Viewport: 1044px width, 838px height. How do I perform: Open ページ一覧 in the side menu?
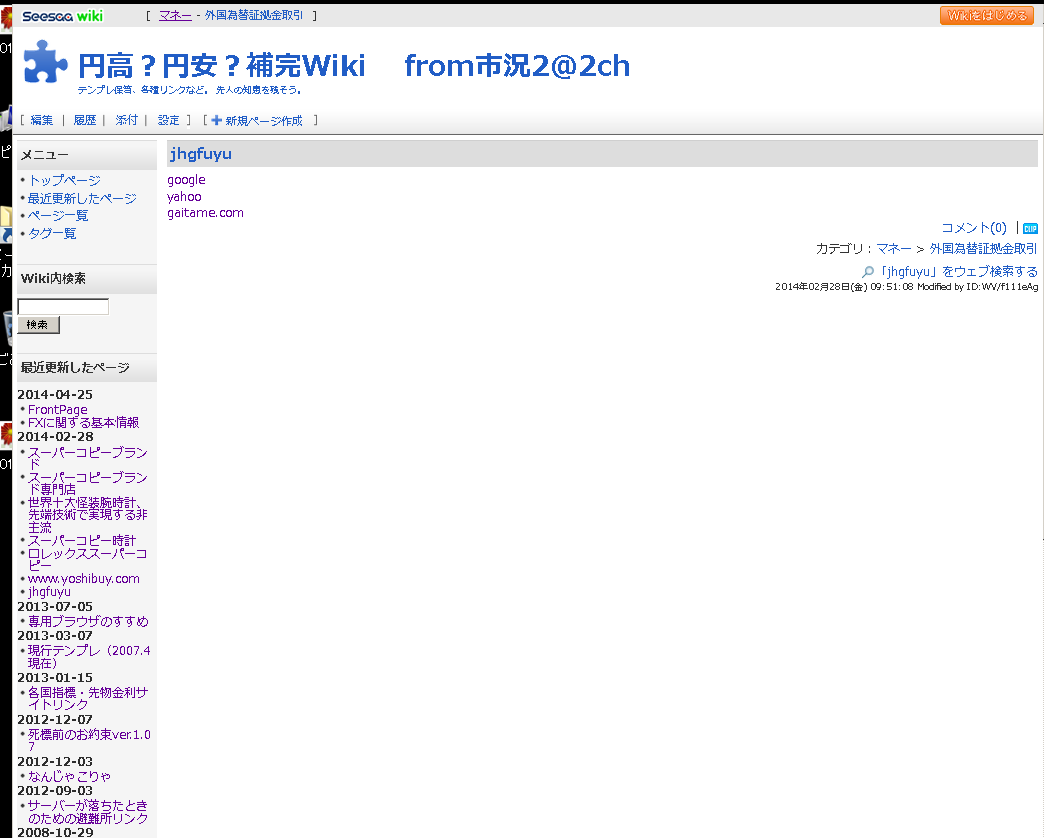pos(58,216)
